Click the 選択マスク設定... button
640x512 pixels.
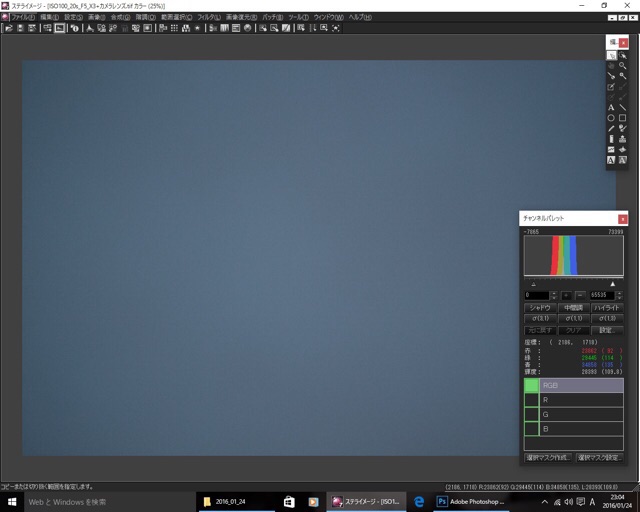600,458
